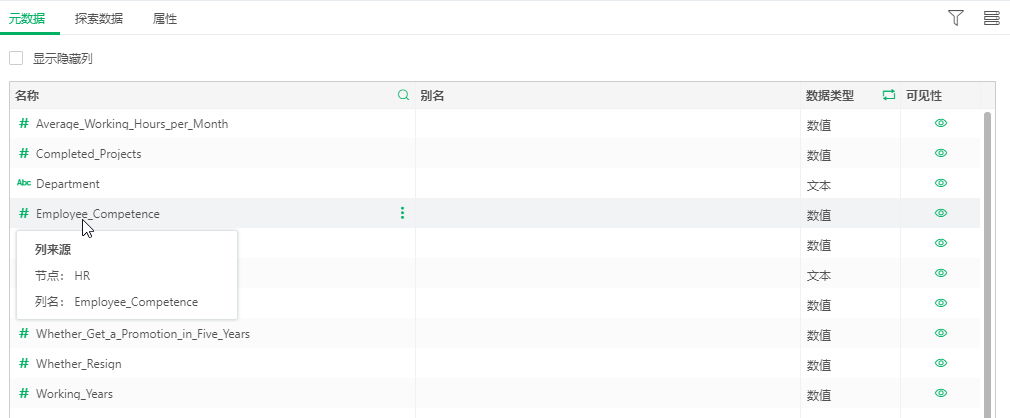Open the three-dot menu for Employee_Competence
Screen dimensions: 1010x418
[403, 213]
